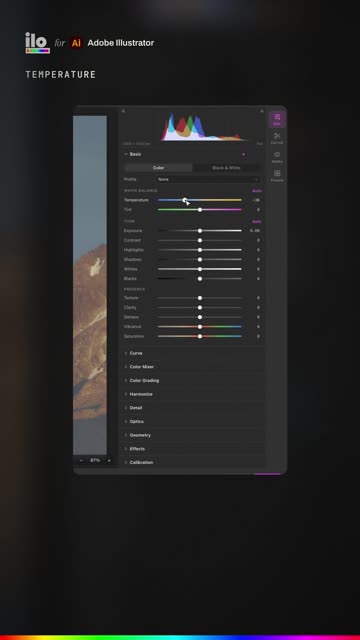The height and width of the screenshot is (640, 360).
Task: Click the mountain photo preview
Action: (90, 285)
